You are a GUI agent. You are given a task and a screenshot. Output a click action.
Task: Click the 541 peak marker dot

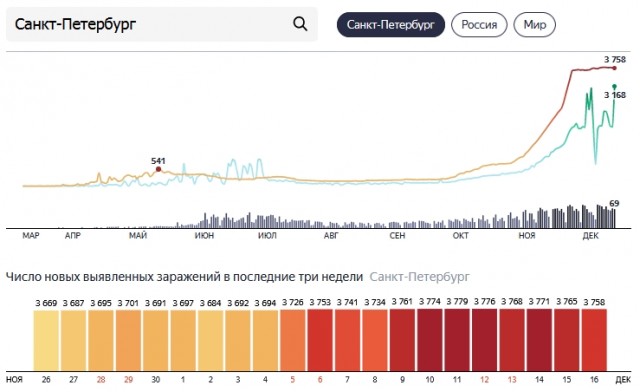[x=158, y=169]
